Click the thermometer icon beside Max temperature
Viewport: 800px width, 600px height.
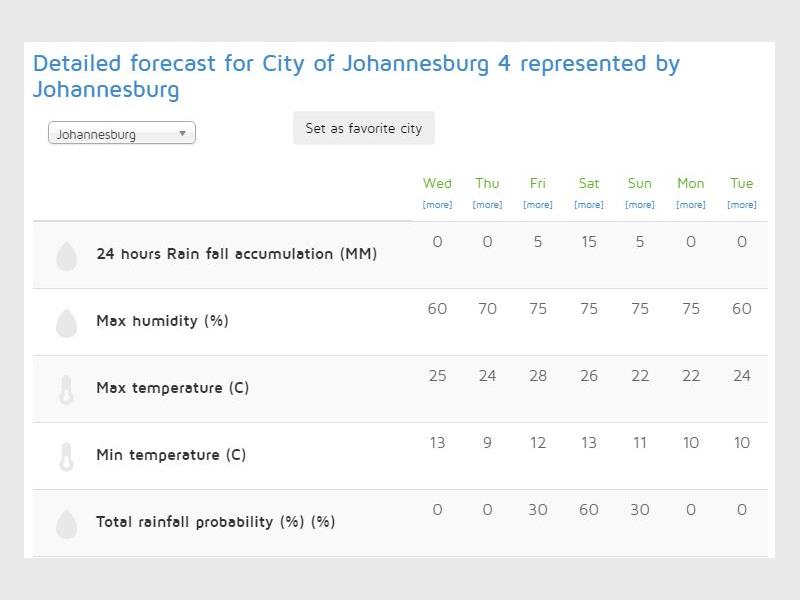66,389
